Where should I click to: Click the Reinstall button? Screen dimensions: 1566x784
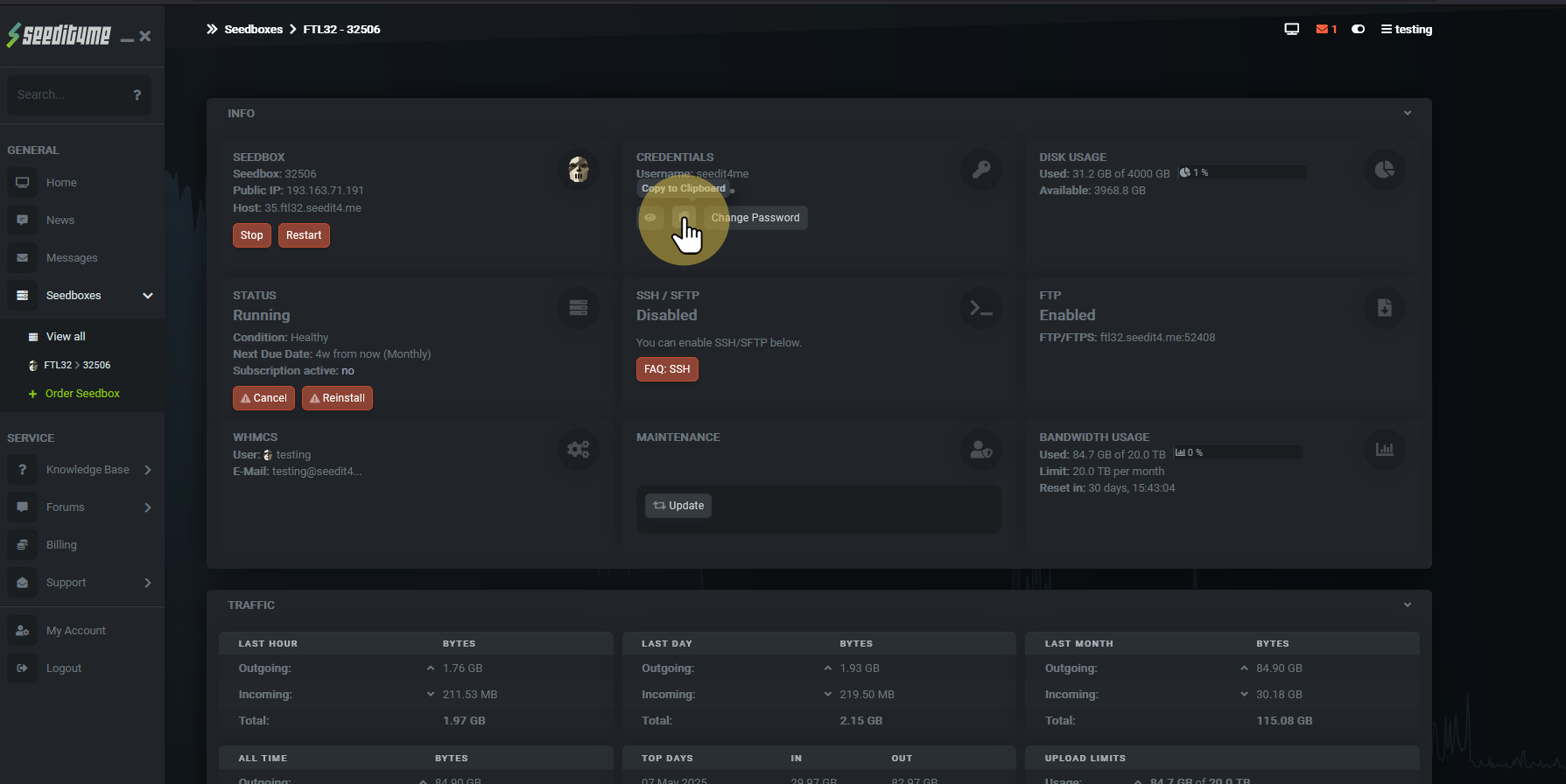[x=337, y=398]
